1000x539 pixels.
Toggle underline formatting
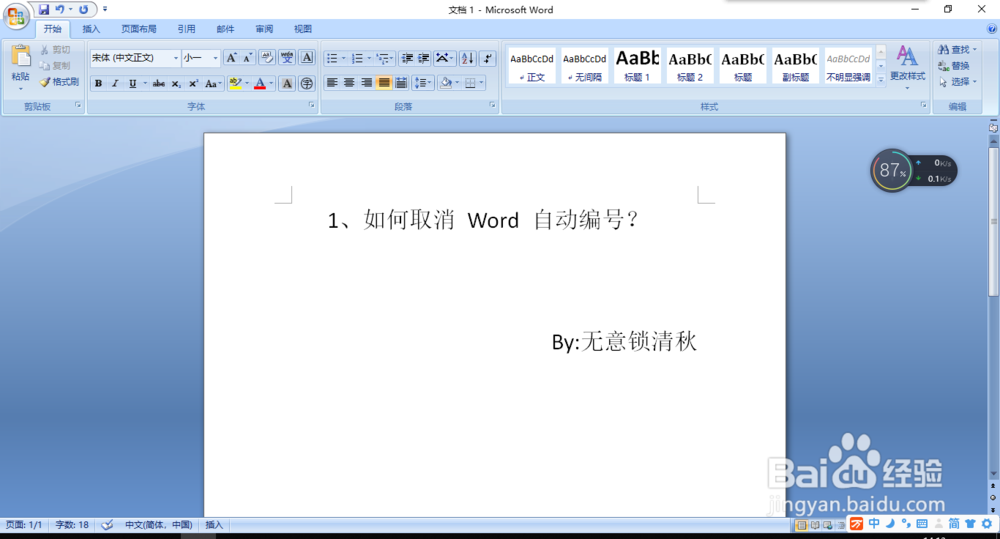[133, 84]
